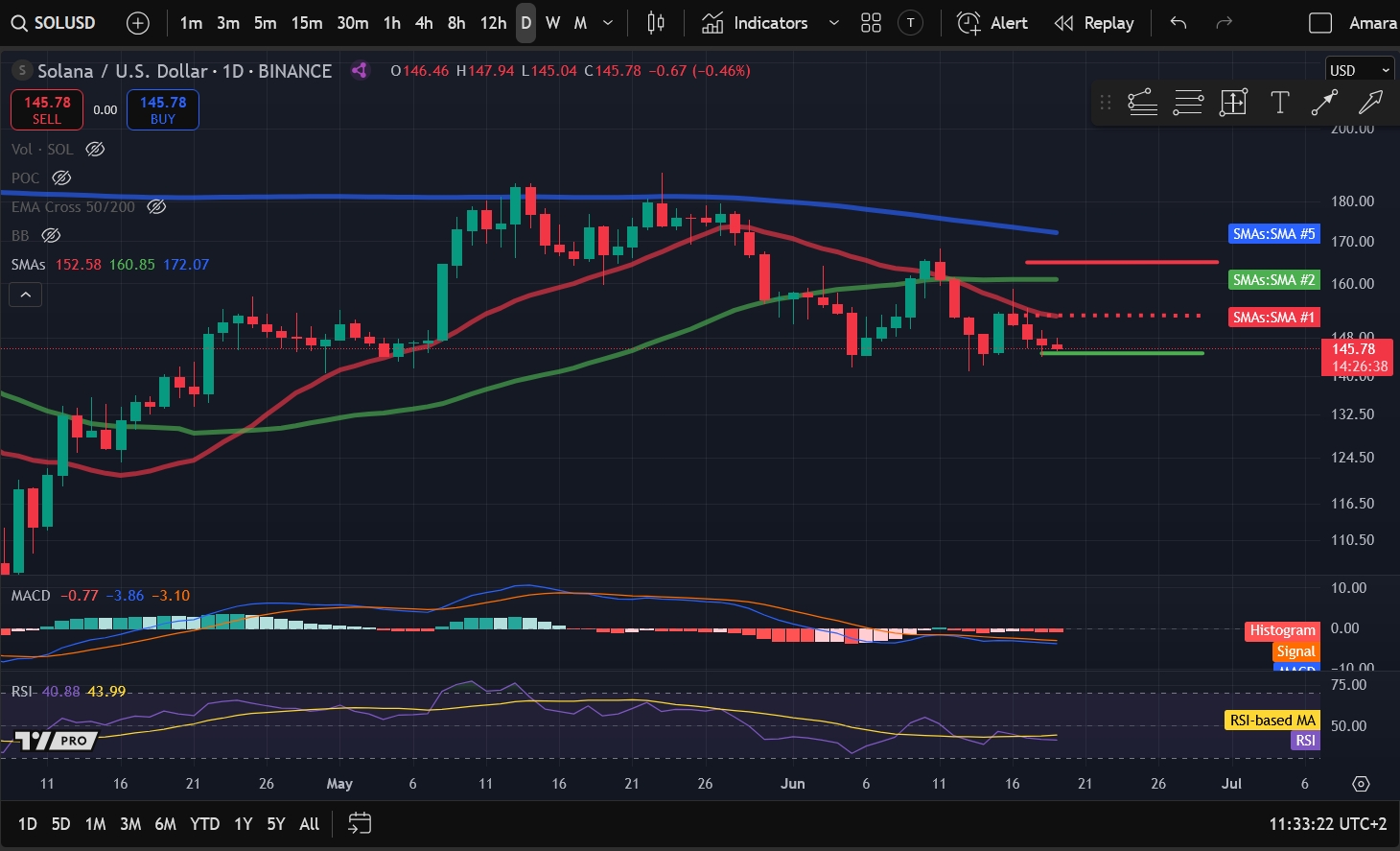Set range to 5D

pos(60,823)
